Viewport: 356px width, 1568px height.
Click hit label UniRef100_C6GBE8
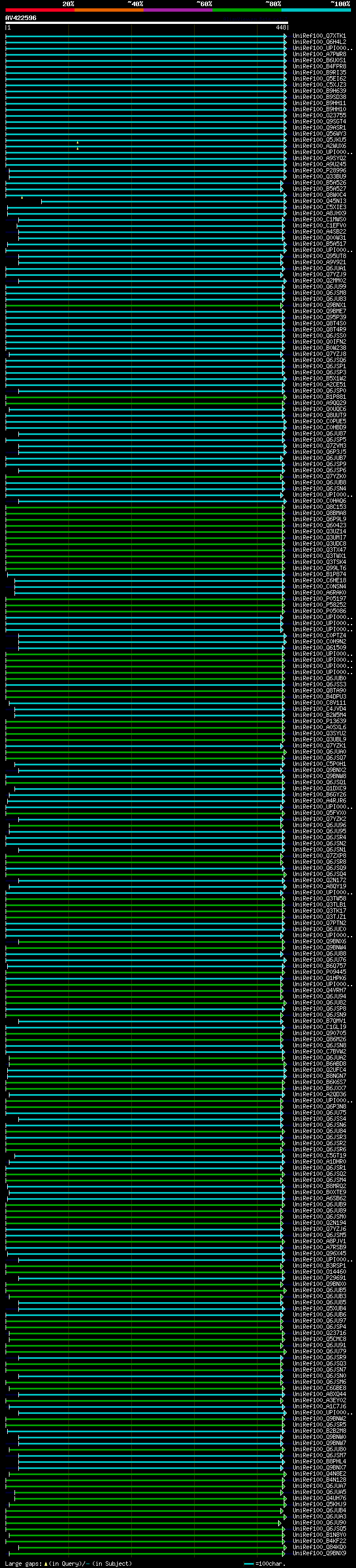[319, 1388]
